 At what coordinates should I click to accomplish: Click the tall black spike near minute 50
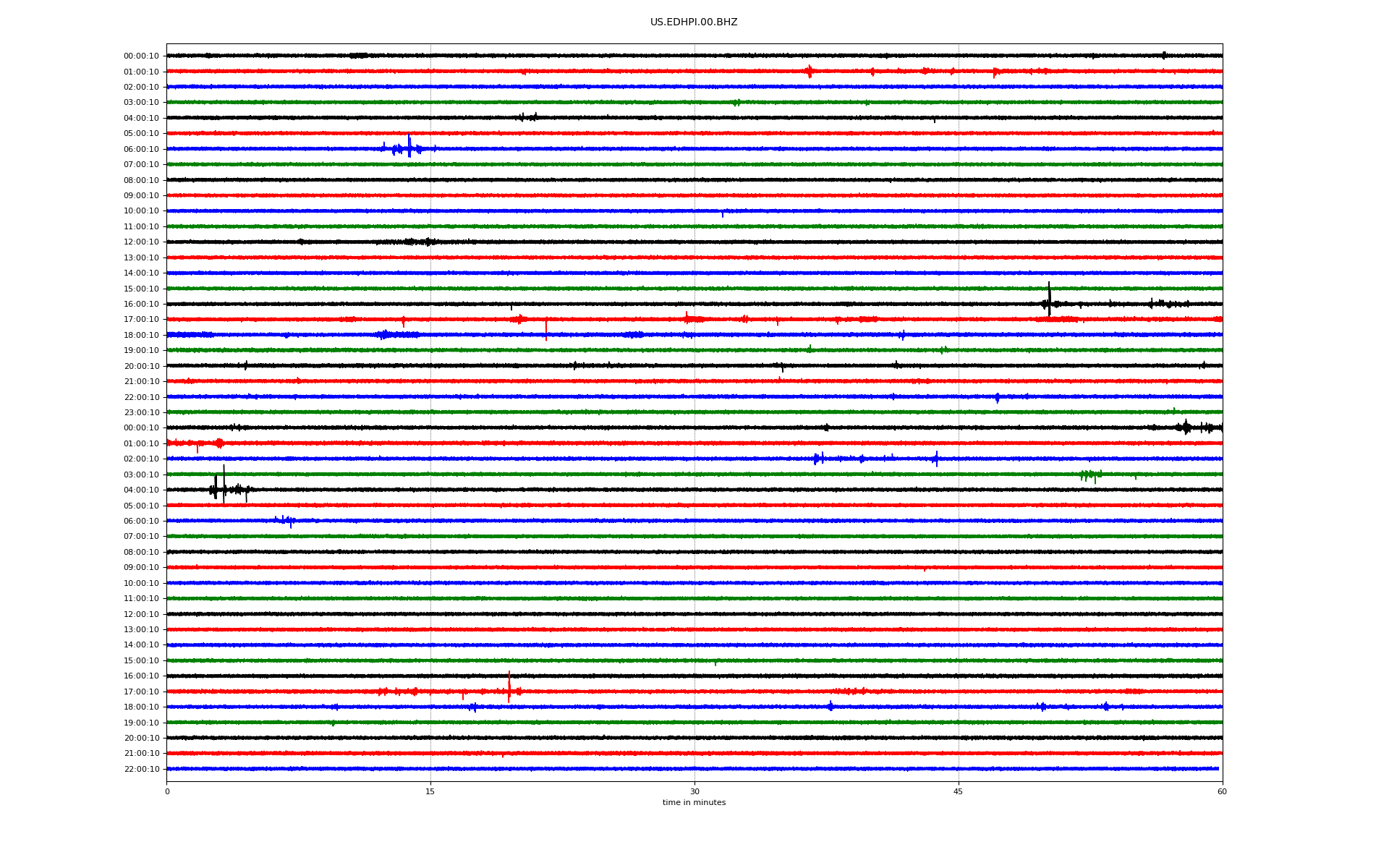(x=1049, y=299)
